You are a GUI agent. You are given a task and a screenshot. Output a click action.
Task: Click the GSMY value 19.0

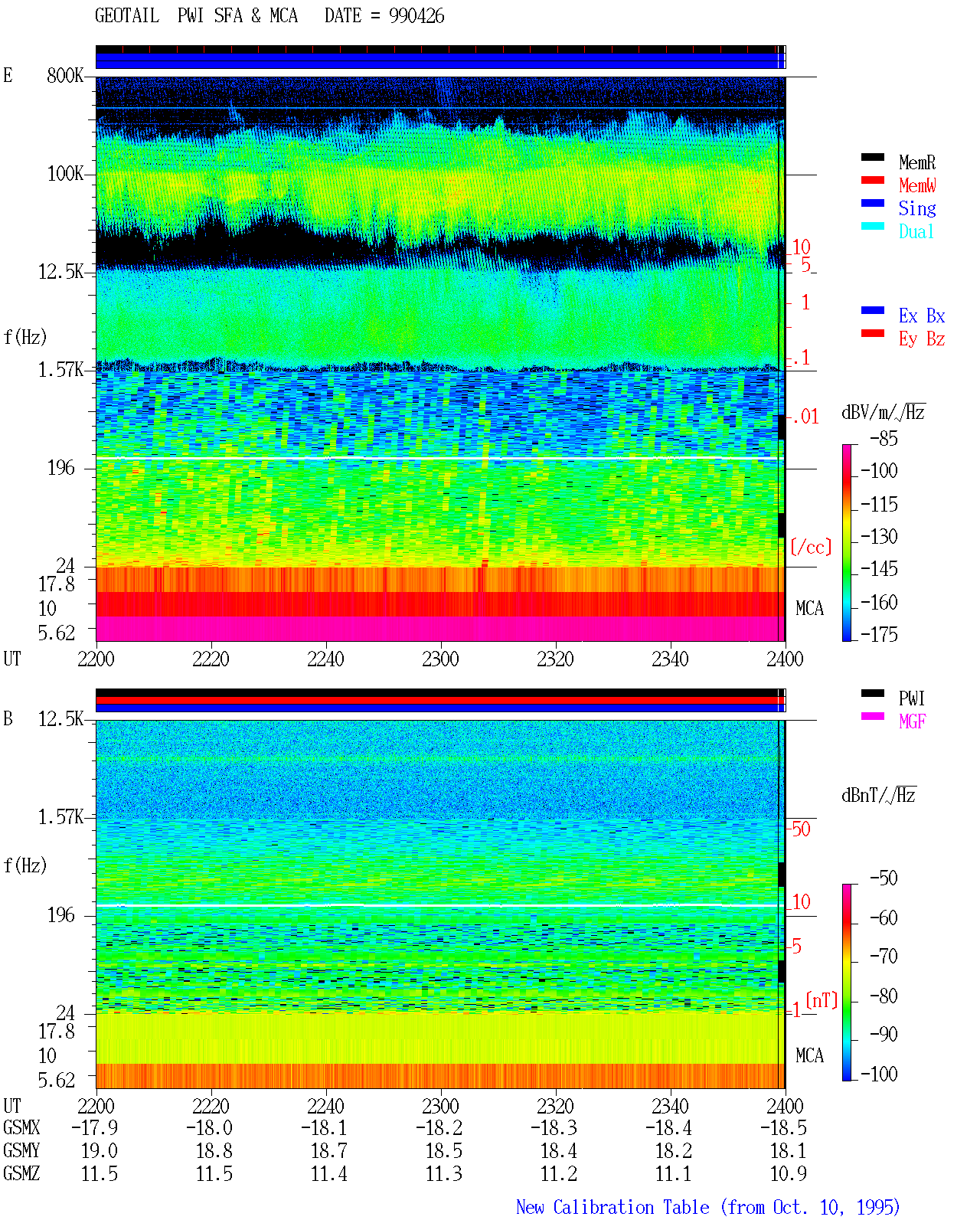99,1151
